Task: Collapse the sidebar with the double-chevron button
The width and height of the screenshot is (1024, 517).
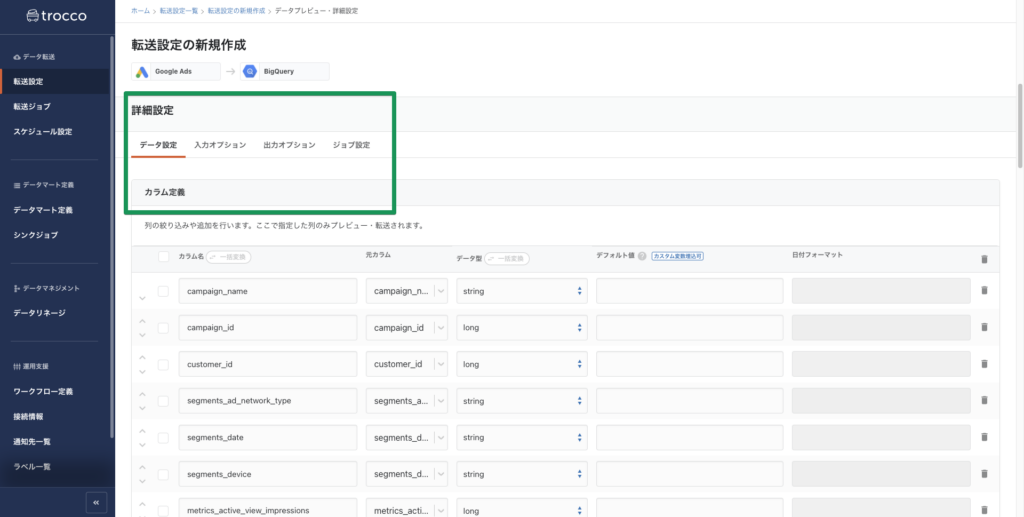Action: 96,502
